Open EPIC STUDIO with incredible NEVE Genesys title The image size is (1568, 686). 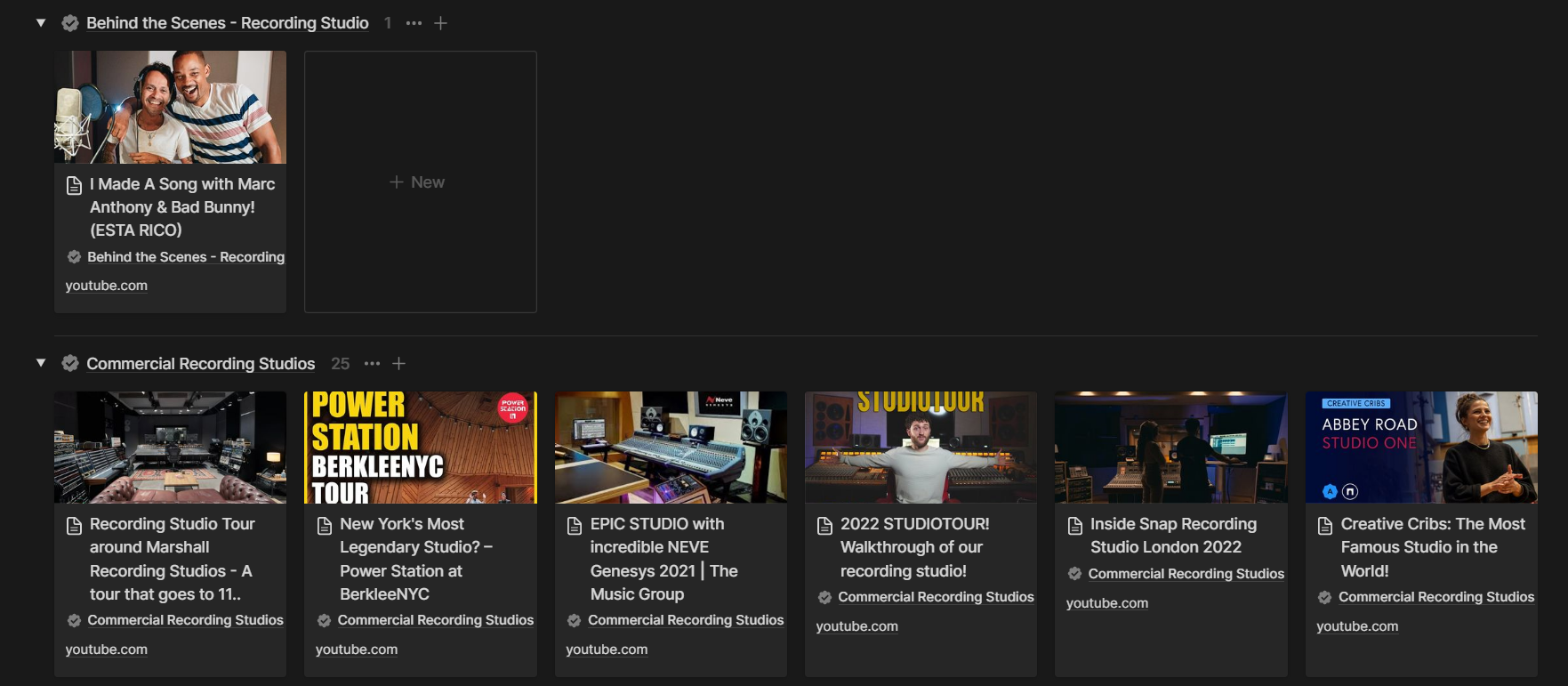tap(664, 559)
